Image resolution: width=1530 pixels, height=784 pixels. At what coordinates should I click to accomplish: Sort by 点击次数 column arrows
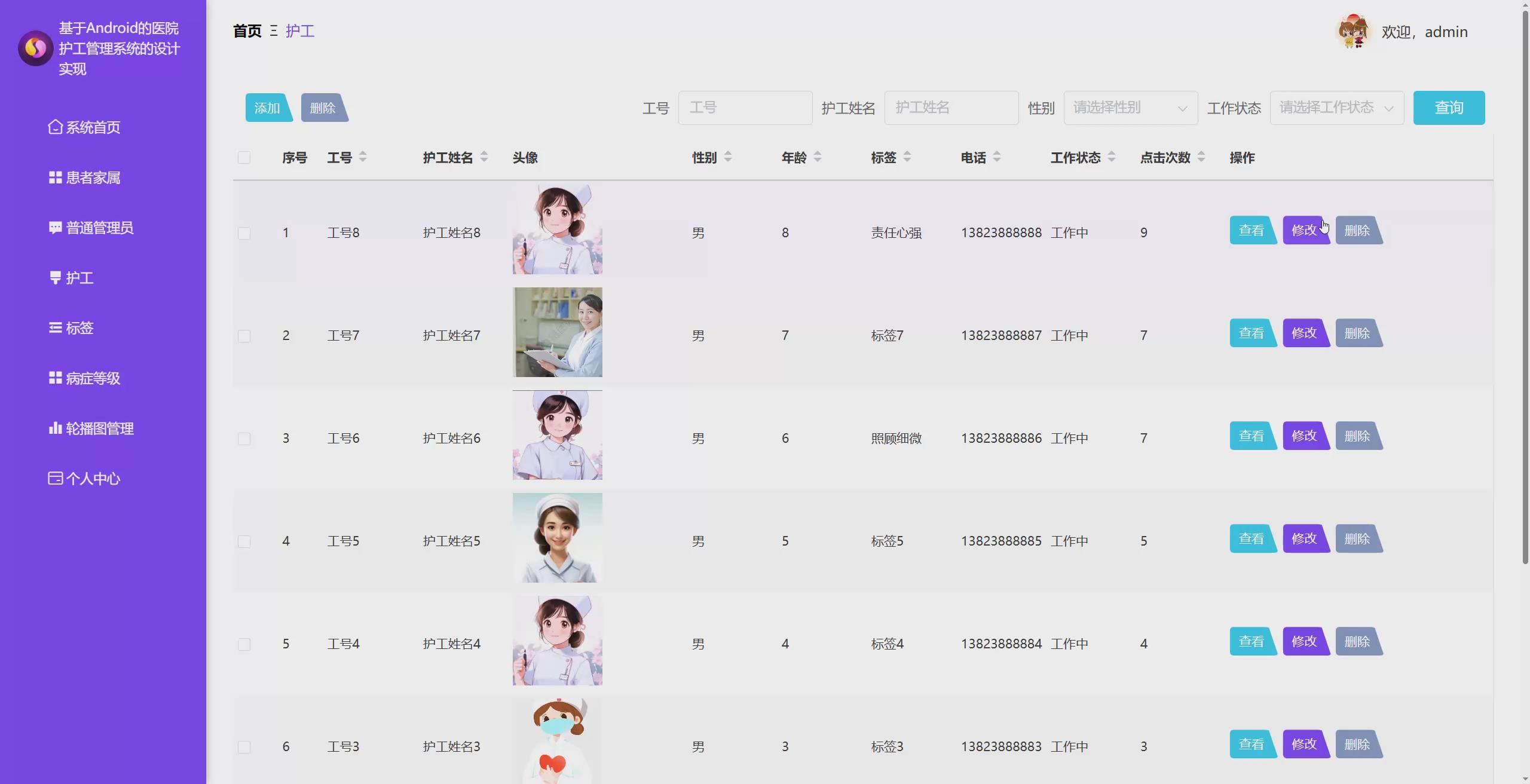(1201, 157)
